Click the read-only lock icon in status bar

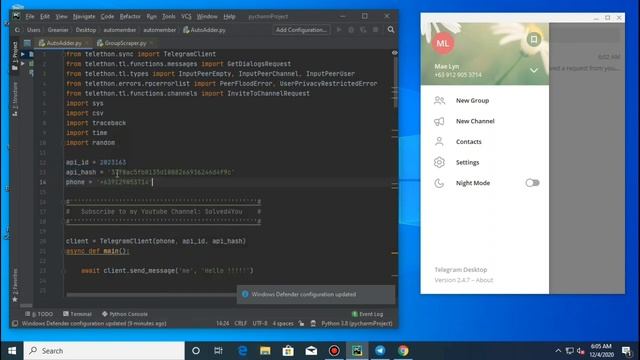pos(301,324)
